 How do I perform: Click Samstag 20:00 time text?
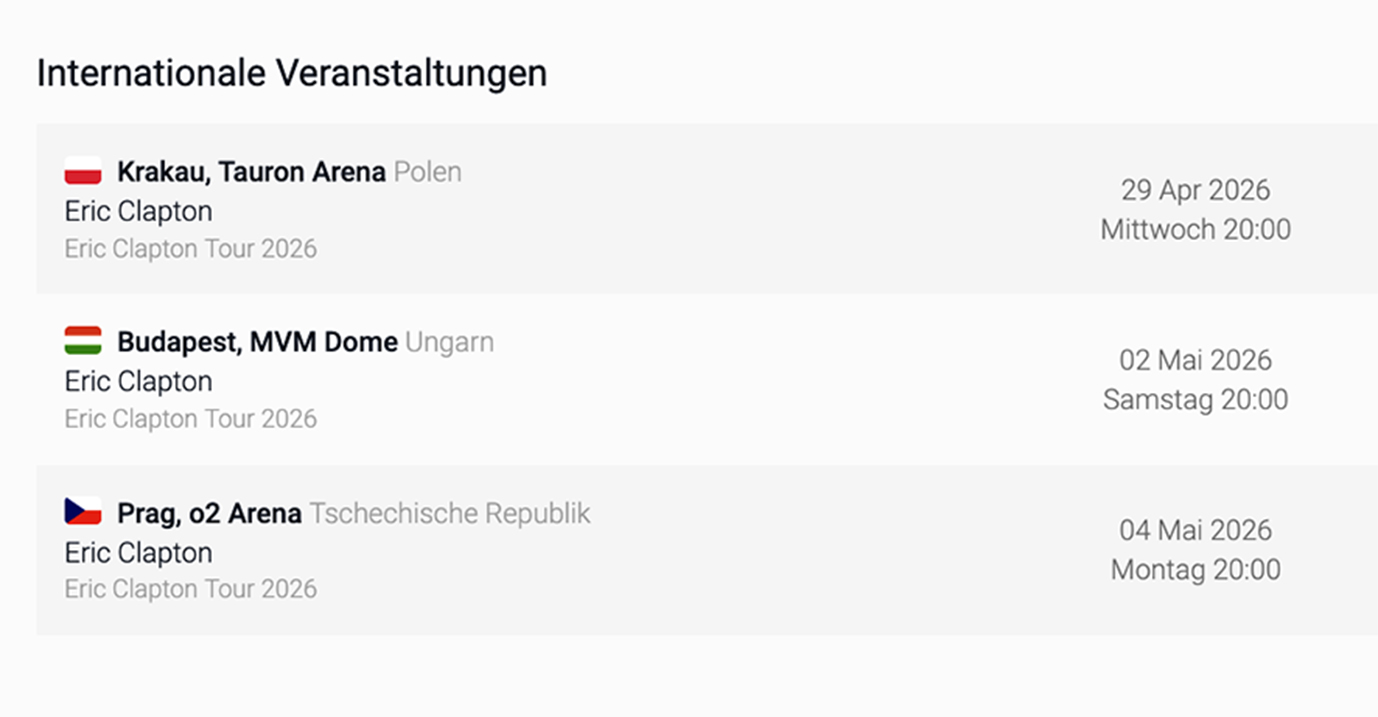click(1195, 399)
